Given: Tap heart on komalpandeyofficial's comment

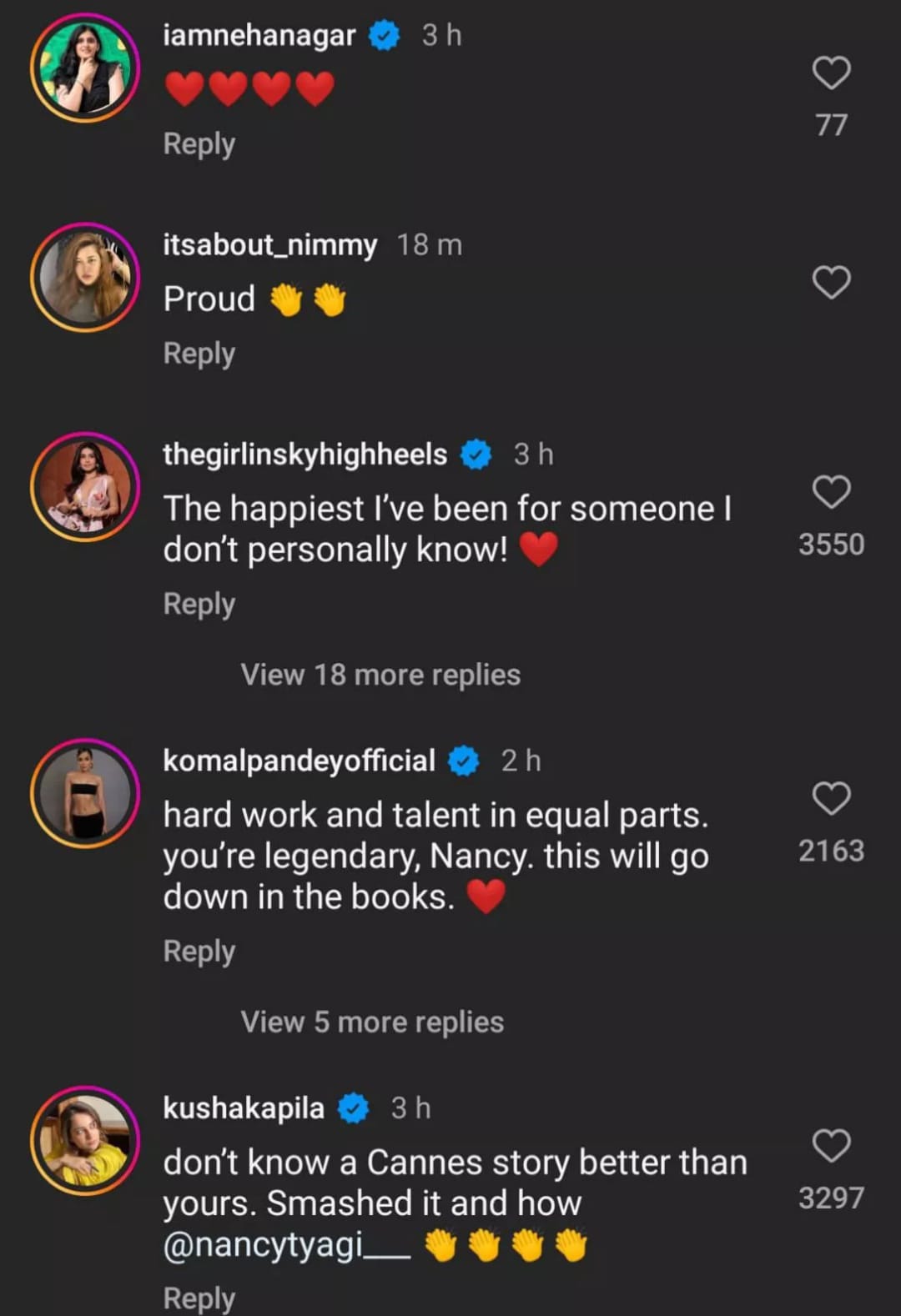Looking at the screenshot, I should [831, 798].
